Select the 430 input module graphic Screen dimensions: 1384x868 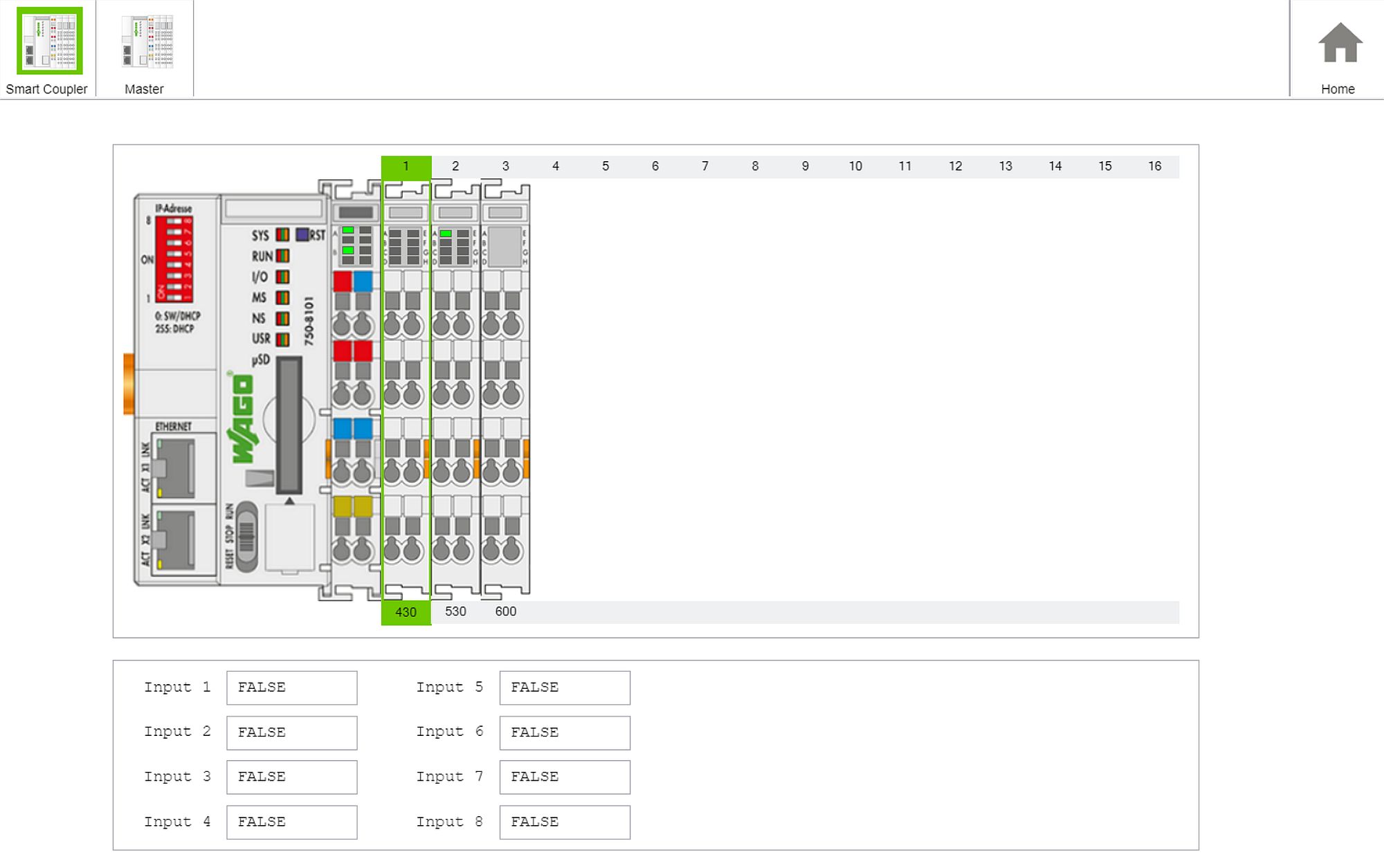(406, 389)
